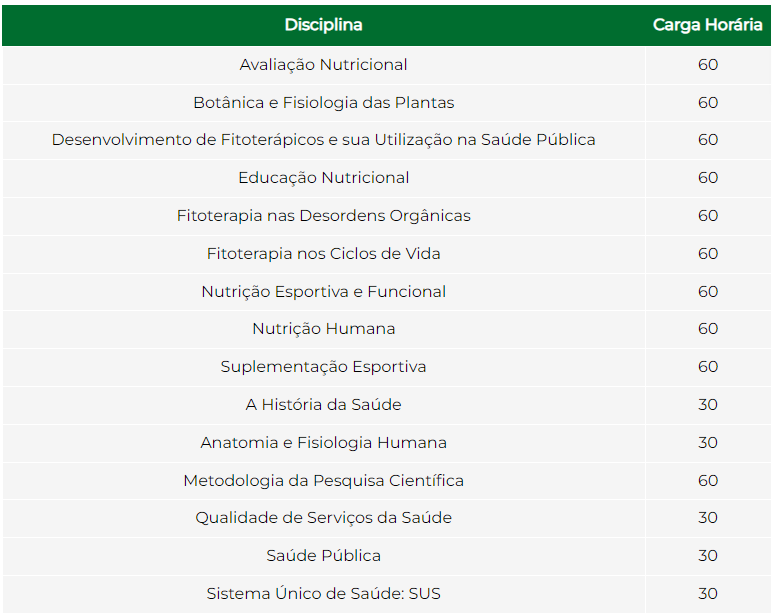Click Desenvolvimento de Fitoterápicos discipline text
Viewport: 772px width, 616px height.
[323, 140]
